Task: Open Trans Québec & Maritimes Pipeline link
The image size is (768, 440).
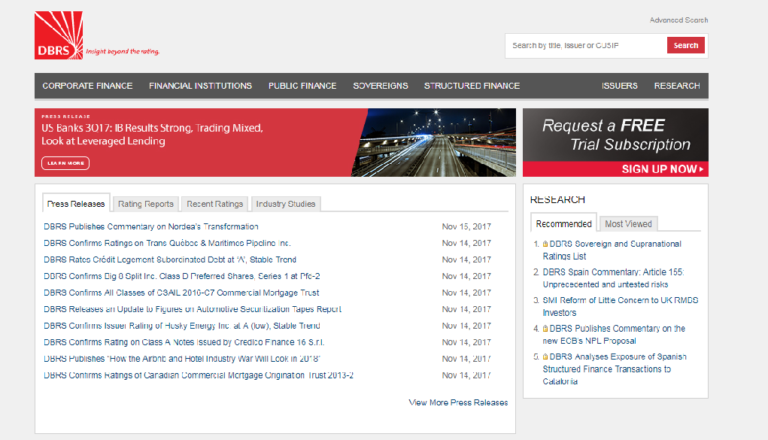Action: [167, 243]
